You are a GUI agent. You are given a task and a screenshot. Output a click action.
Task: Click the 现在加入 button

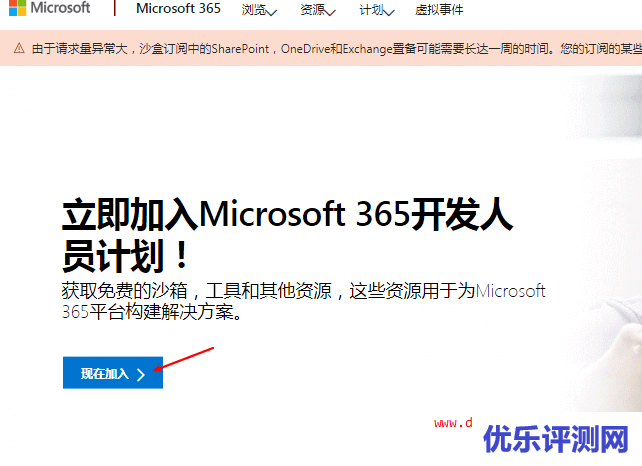(x=113, y=373)
